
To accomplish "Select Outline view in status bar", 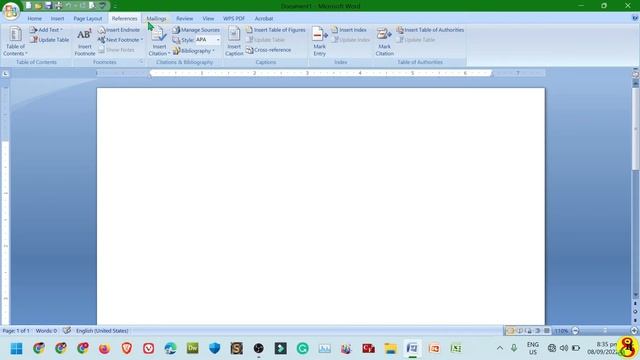I will (x=538, y=331).
